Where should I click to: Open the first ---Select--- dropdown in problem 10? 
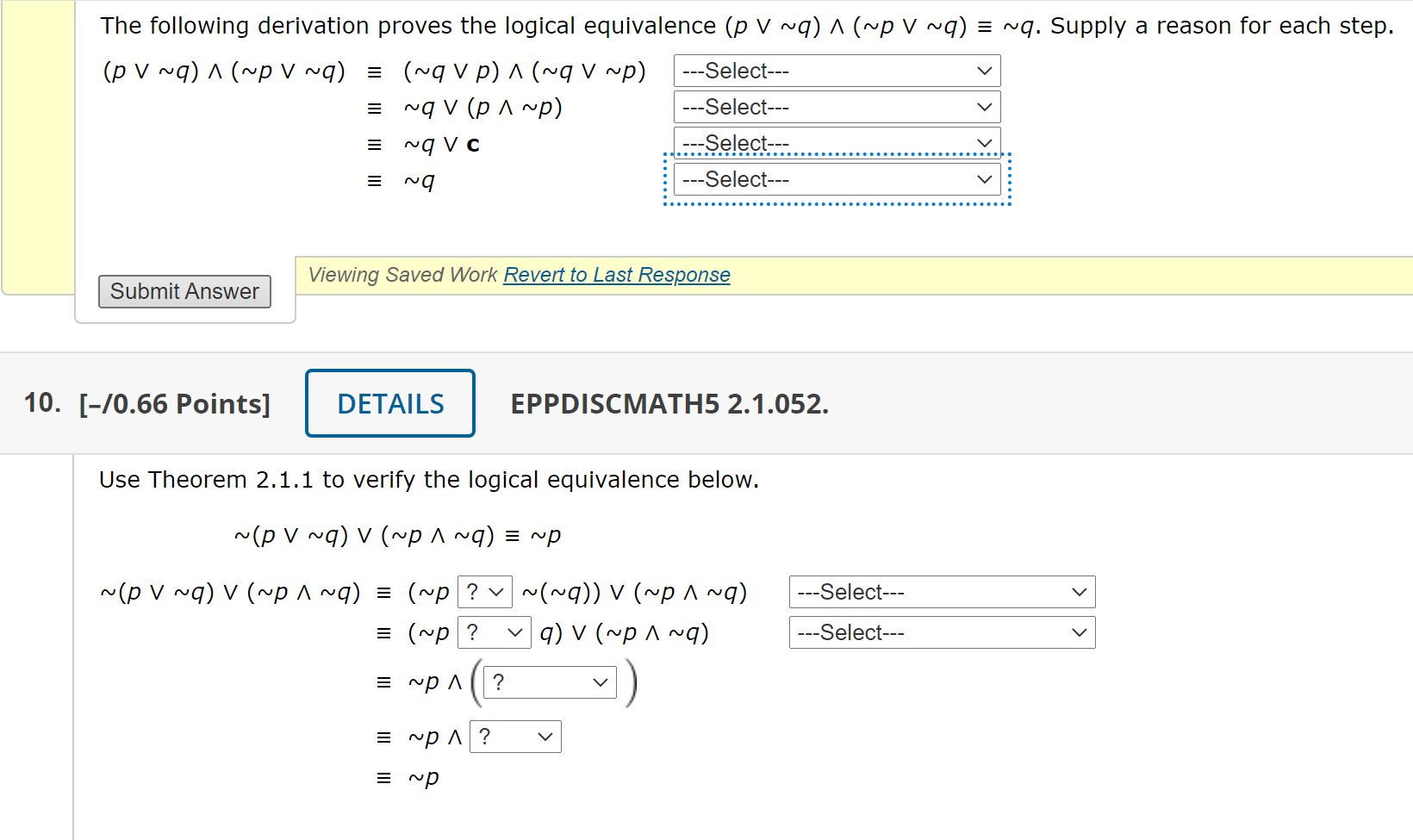point(941,592)
